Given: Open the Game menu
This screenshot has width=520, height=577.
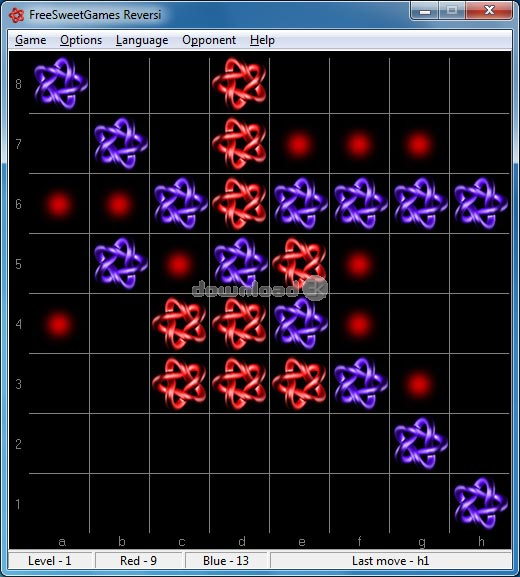Looking at the screenshot, I should (x=31, y=40).
